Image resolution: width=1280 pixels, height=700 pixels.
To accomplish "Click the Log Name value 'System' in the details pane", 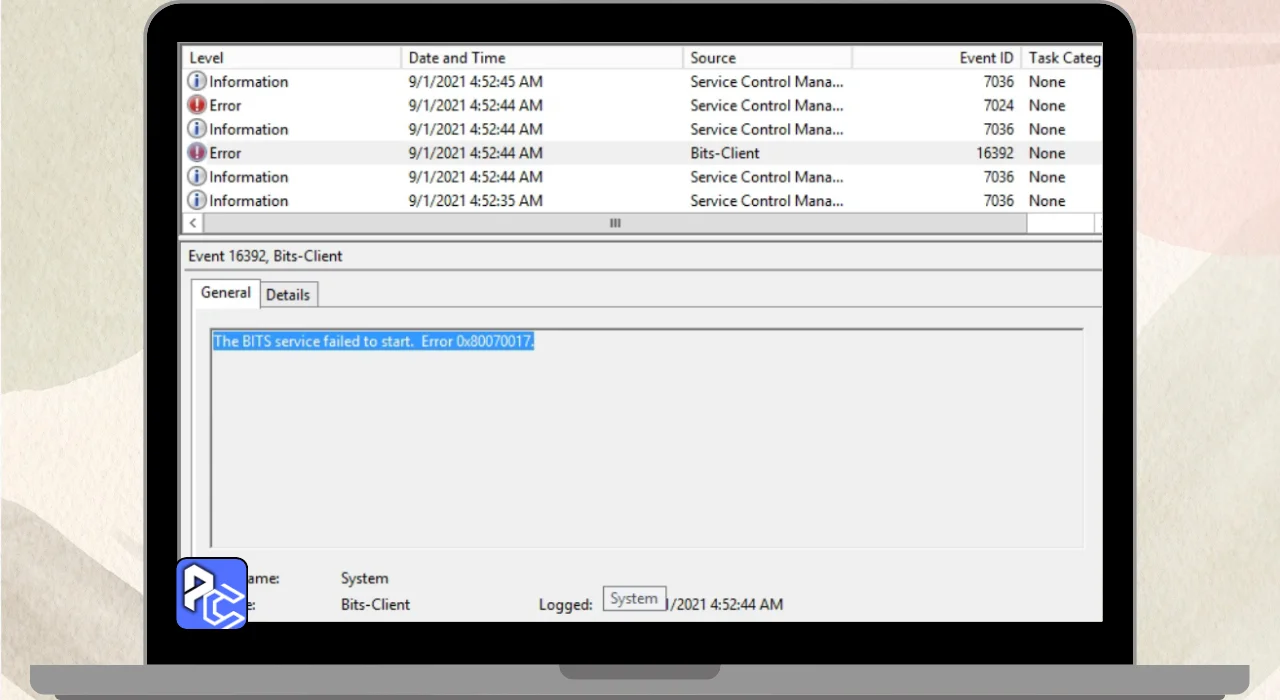I will coord(364,578).
